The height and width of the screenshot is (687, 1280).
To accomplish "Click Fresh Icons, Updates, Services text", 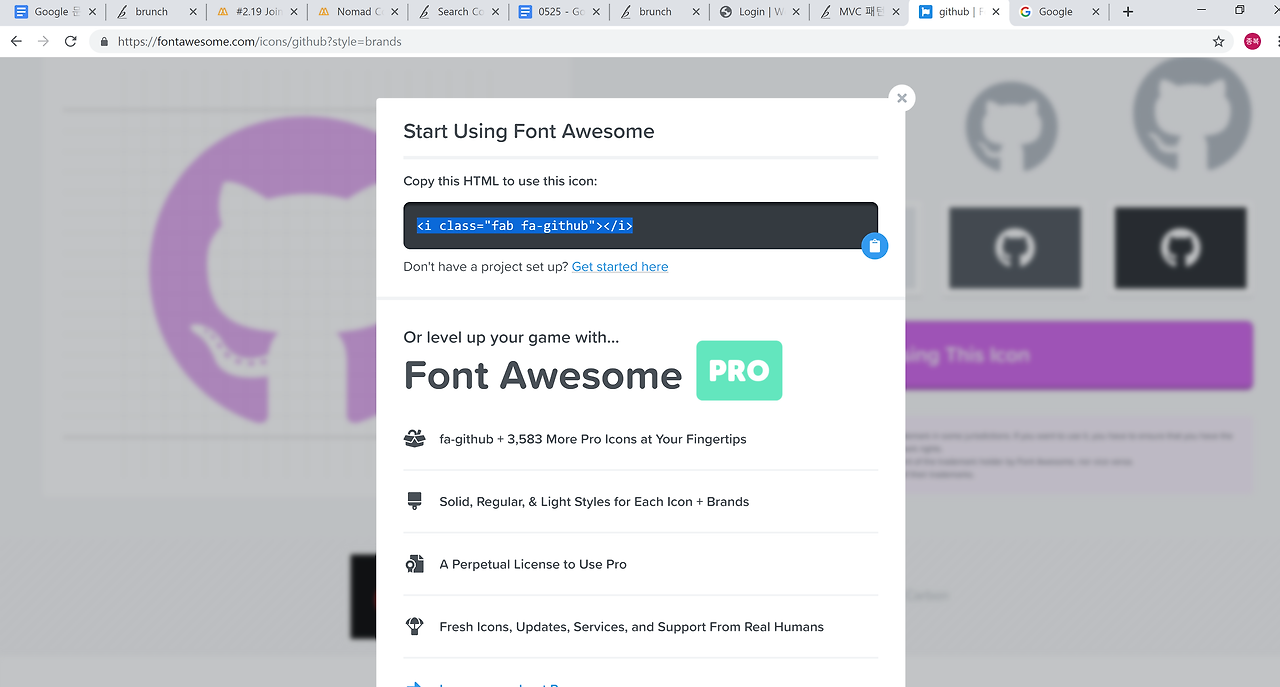I will click(632, 627).
